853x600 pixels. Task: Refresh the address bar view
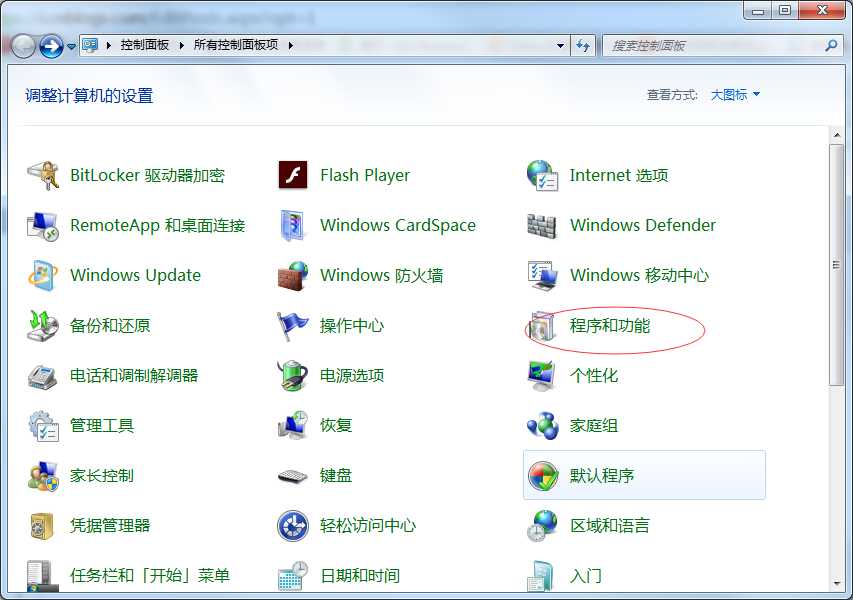(x=583, y=46)
